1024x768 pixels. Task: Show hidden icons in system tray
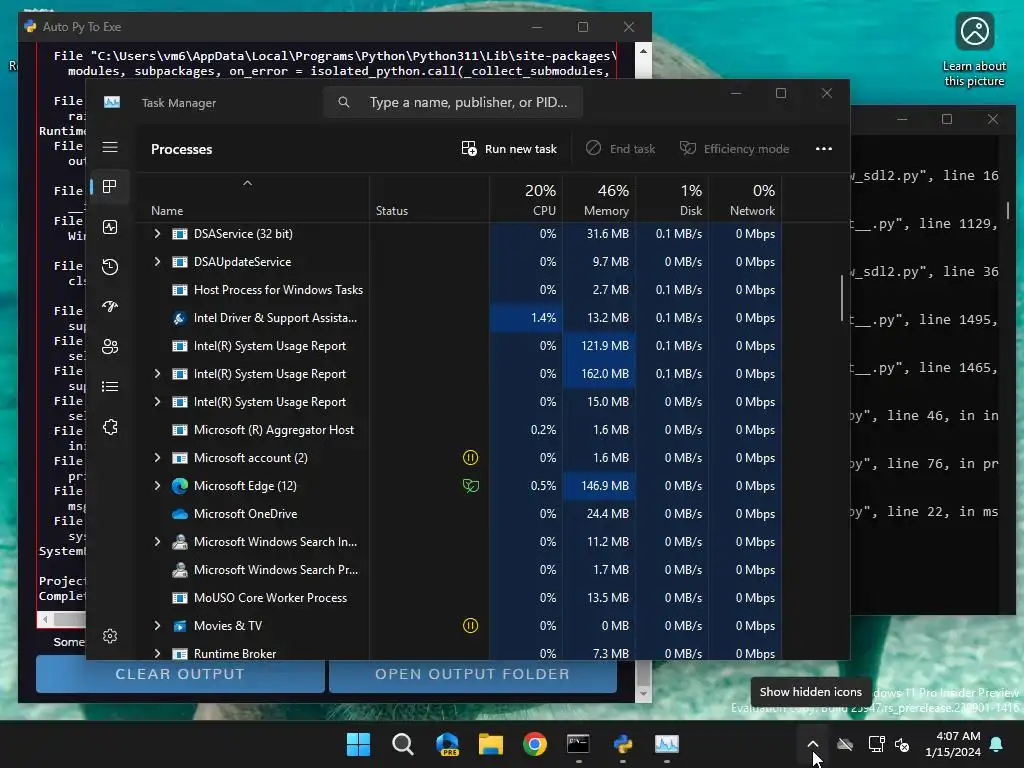click(x=812, y=744)
